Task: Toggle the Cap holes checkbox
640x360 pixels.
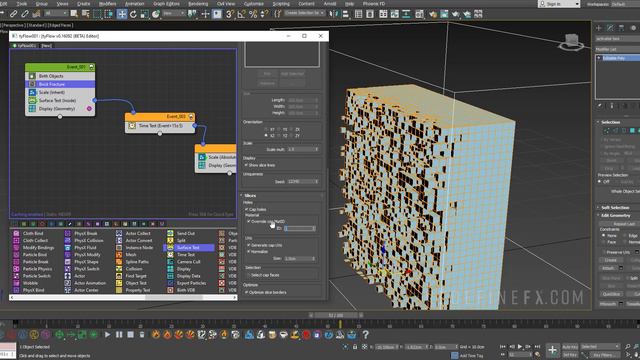Action: tap(247, 209)
